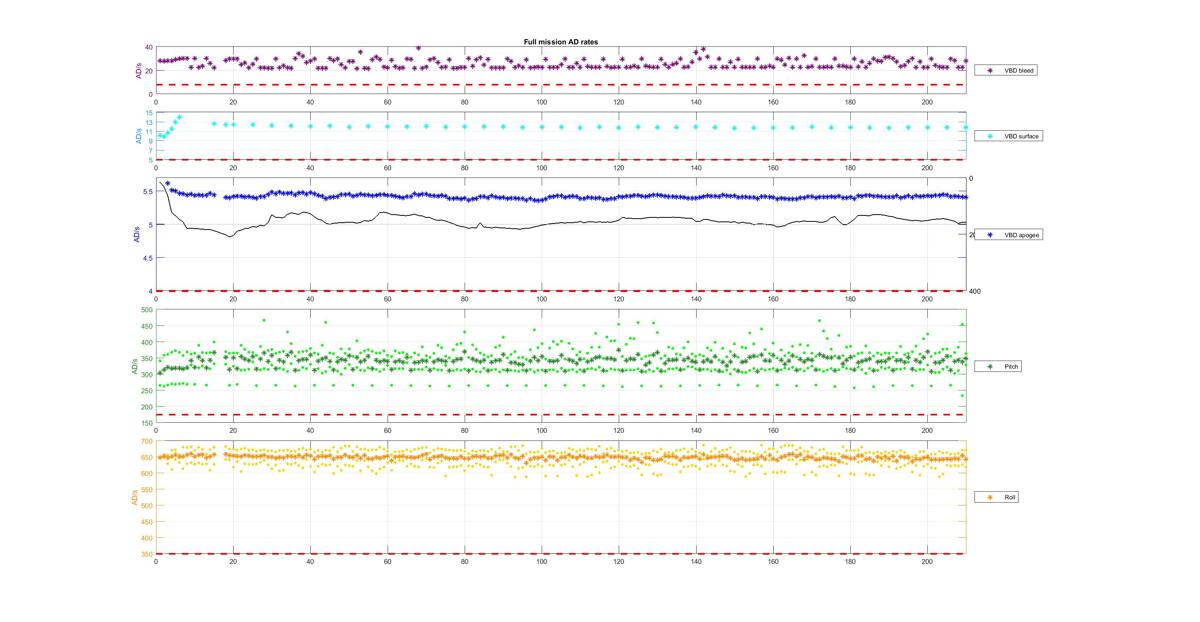1200x622 pixels.
Task: Click the VBD bleed legend marker icon
Action: 990,71
